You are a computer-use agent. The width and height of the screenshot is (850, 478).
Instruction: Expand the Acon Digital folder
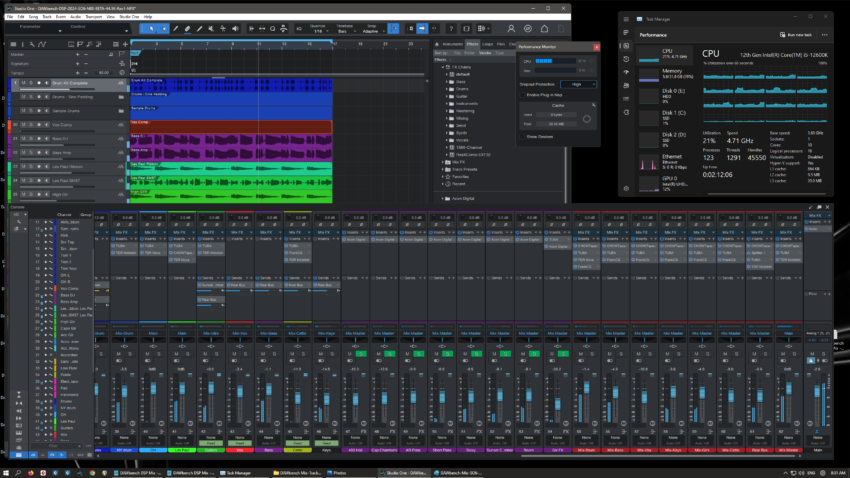pos(443,198)
